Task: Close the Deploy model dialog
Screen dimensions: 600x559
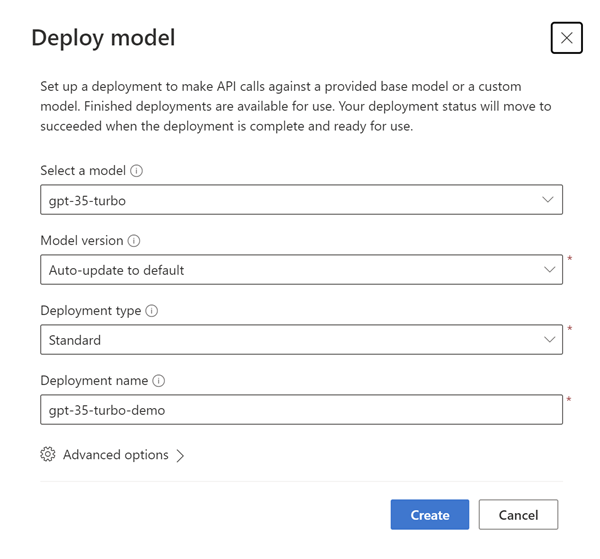Action: click(566, 38)
